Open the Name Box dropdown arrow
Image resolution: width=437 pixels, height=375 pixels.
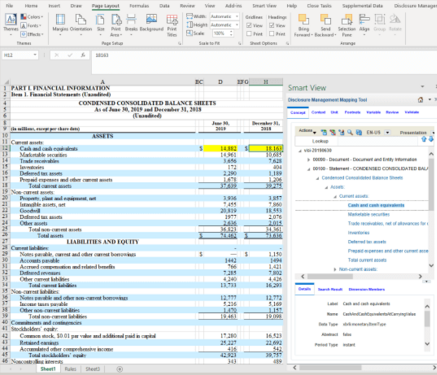tap(35, 55)
